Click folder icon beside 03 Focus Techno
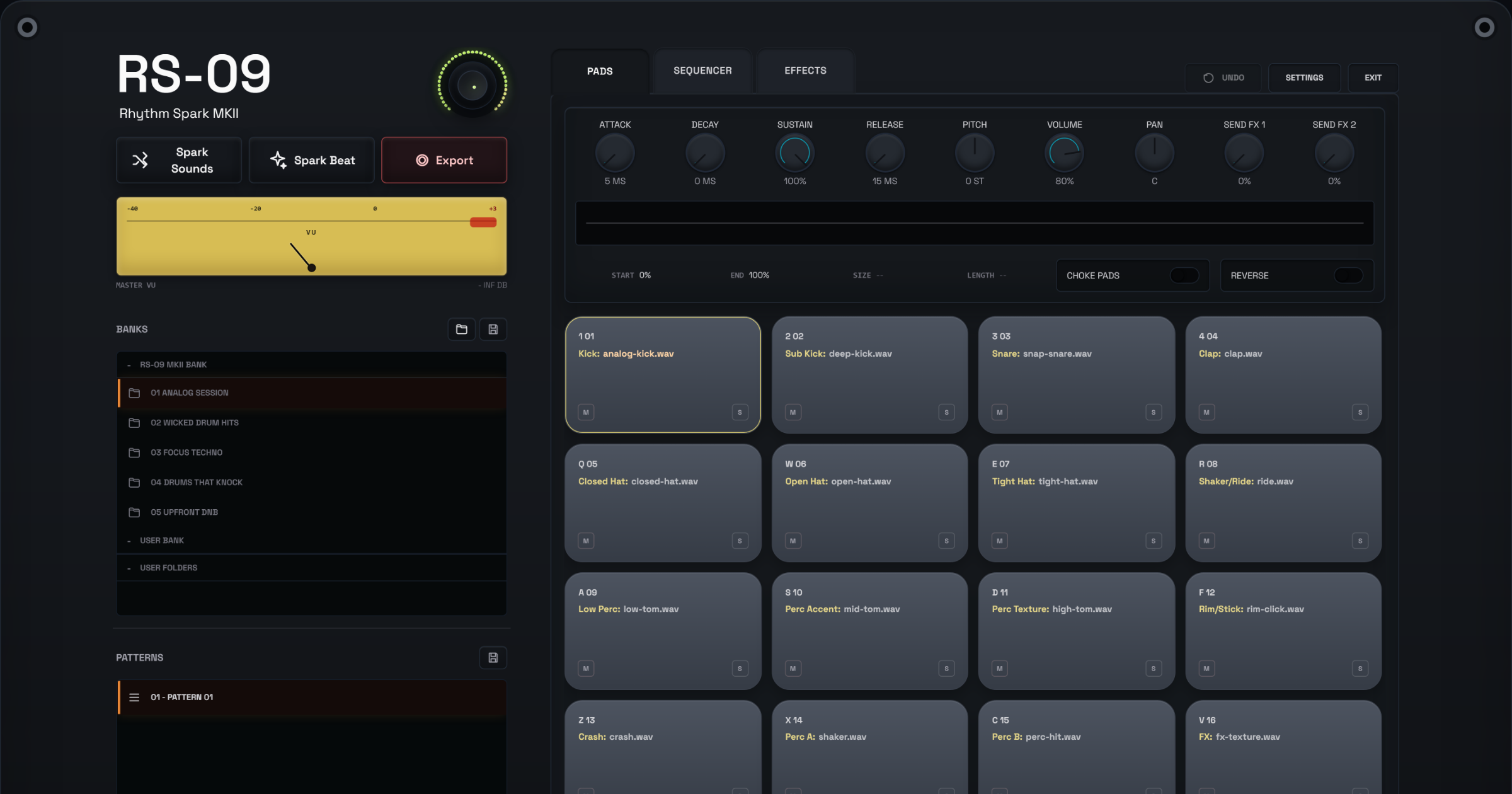Screen dimensions: 1512x794 tap(134, 452)
